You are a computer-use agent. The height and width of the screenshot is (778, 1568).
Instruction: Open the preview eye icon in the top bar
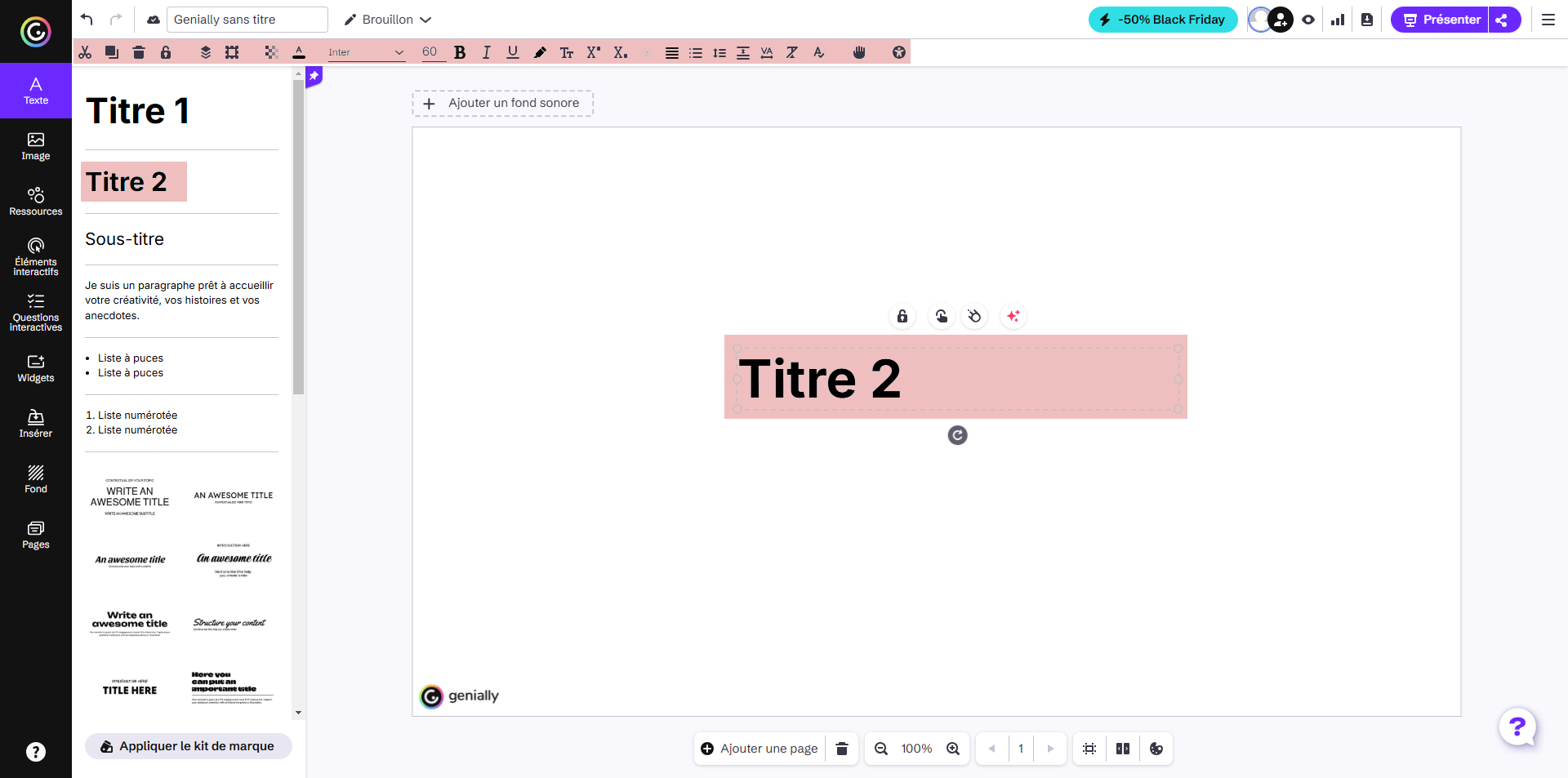tap(1308, 19)
